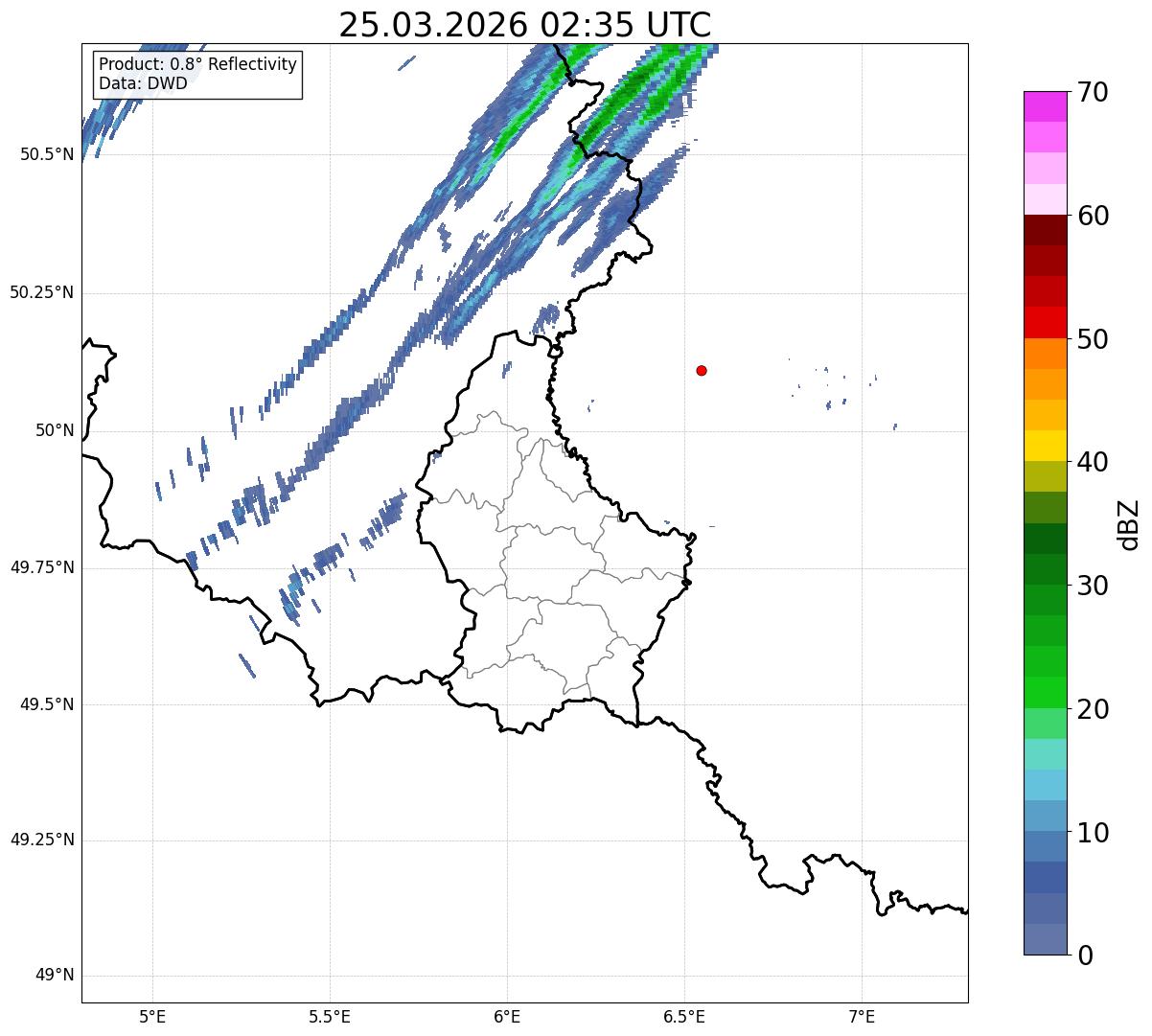Click the dBZ colorbar axis label
Screen dimensions: 1152x1036
tap(1130, 523)
